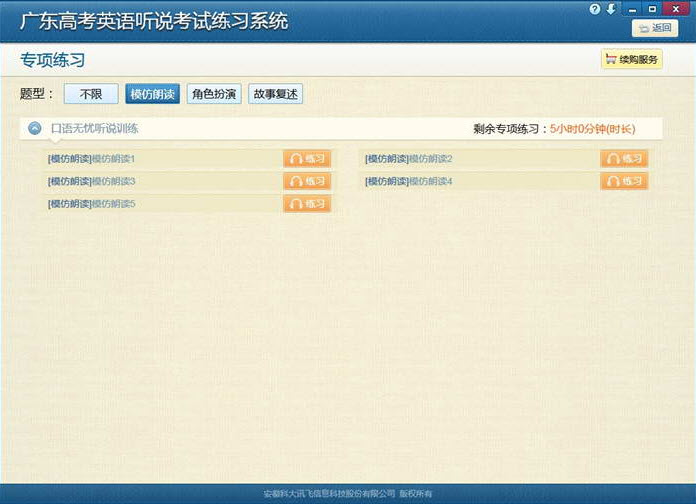Start practice for 模仿朗读2
This screenshot has width=696, height=504.
(x=624, y=159)
